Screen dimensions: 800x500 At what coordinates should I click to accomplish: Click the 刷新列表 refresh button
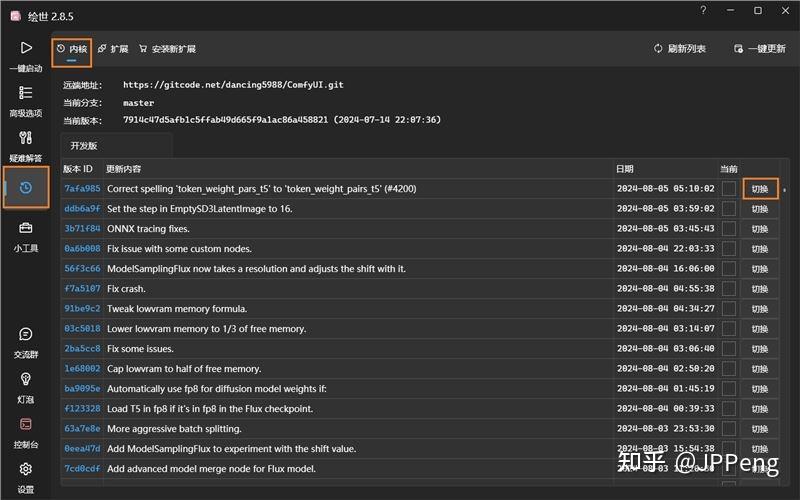[x=680, y=48]
